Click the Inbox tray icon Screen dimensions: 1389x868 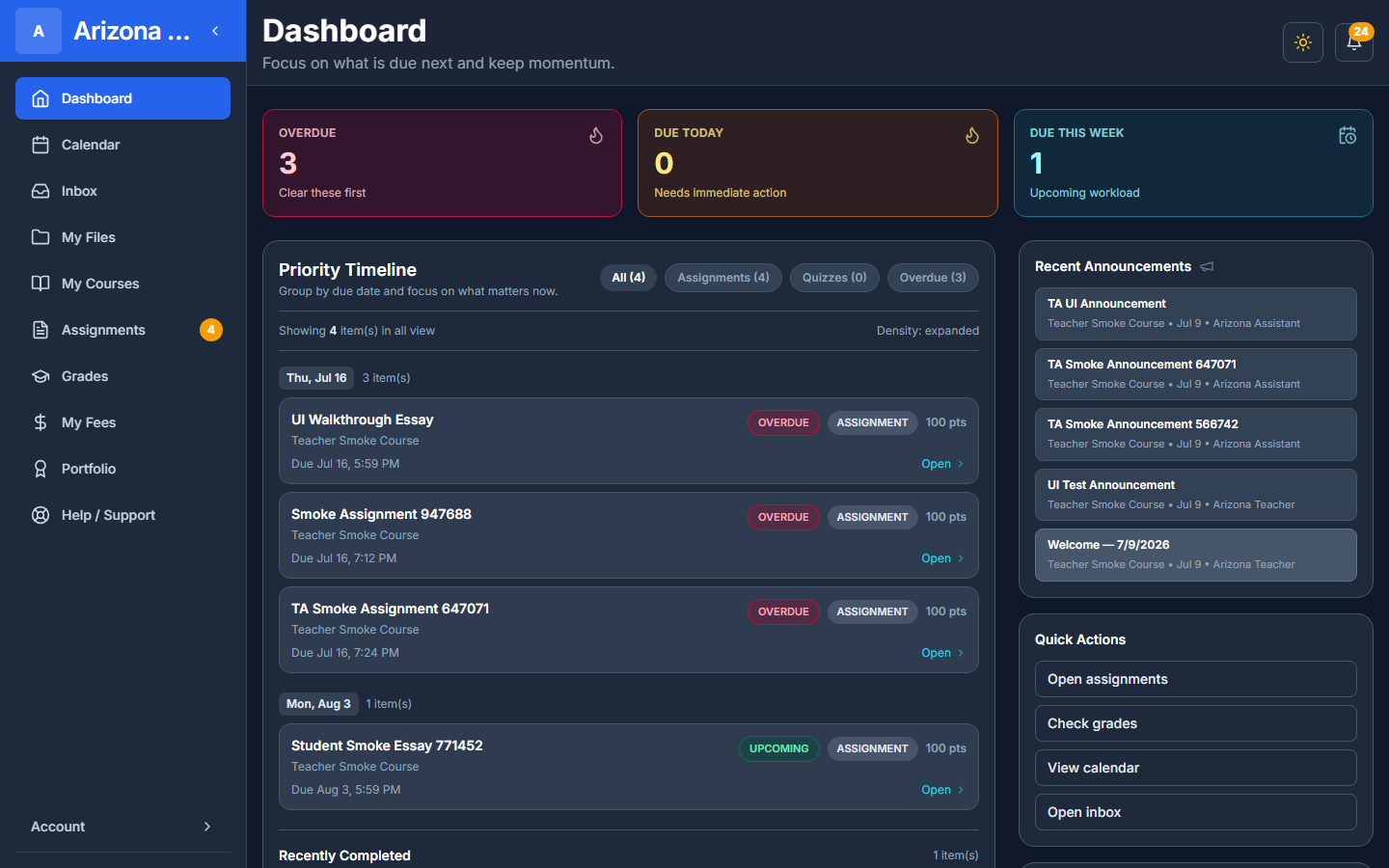coord(41,191)
